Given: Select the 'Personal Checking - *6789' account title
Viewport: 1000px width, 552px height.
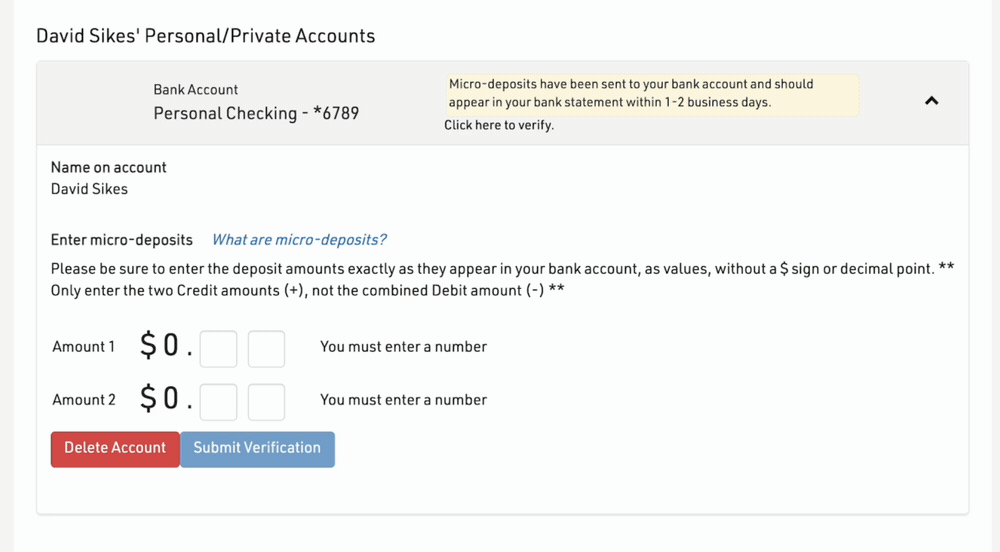Looking at the screenshot, I should click(256, 113).
